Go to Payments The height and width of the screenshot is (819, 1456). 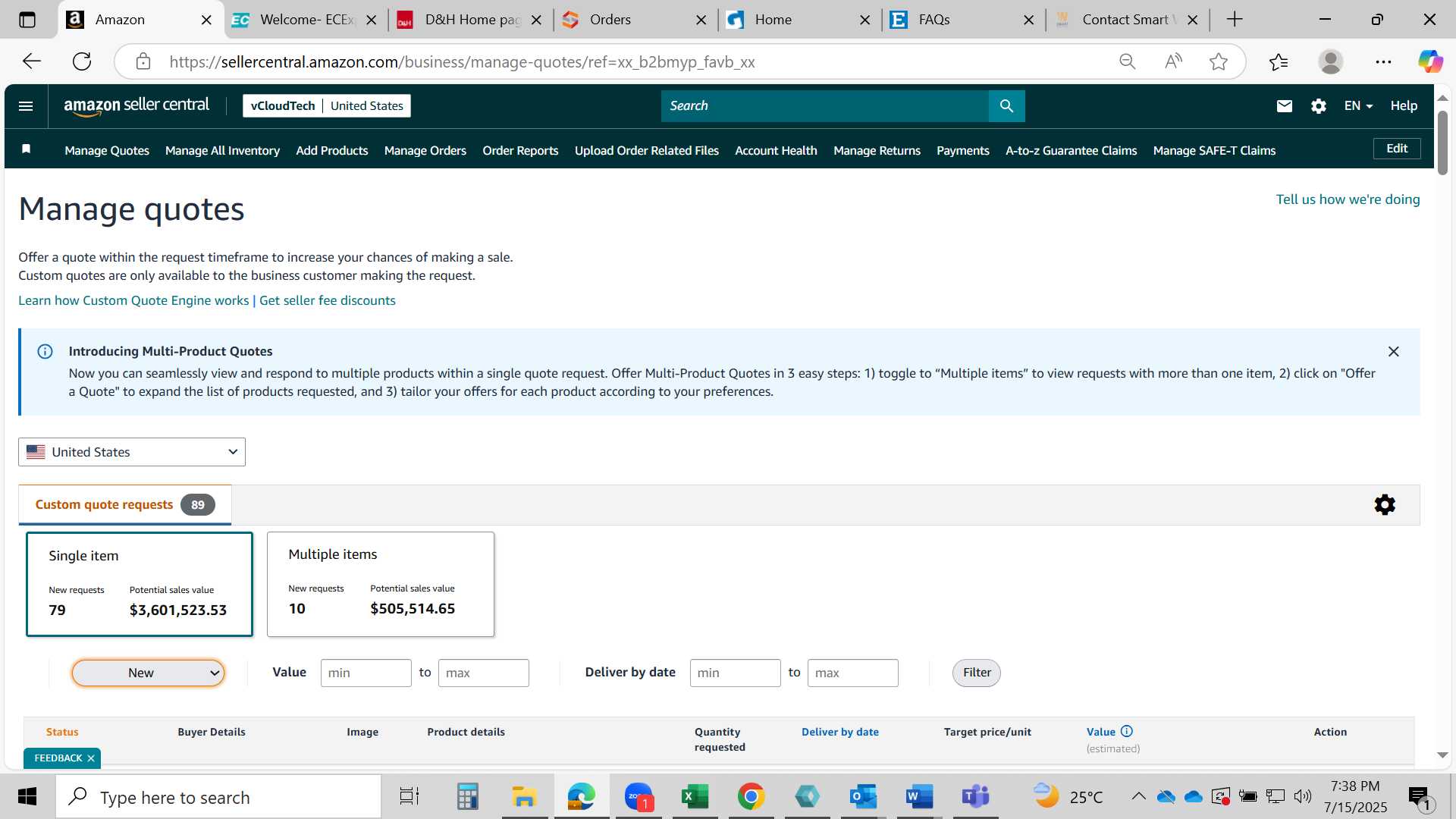click(963, 151)
